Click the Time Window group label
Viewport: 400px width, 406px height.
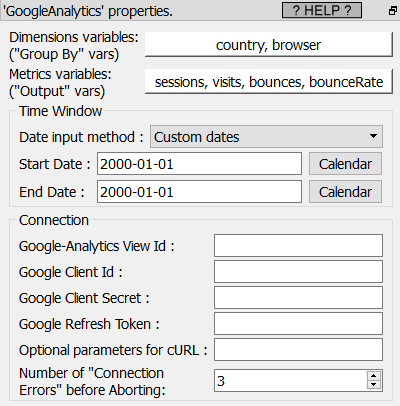[x=60, y=111]
